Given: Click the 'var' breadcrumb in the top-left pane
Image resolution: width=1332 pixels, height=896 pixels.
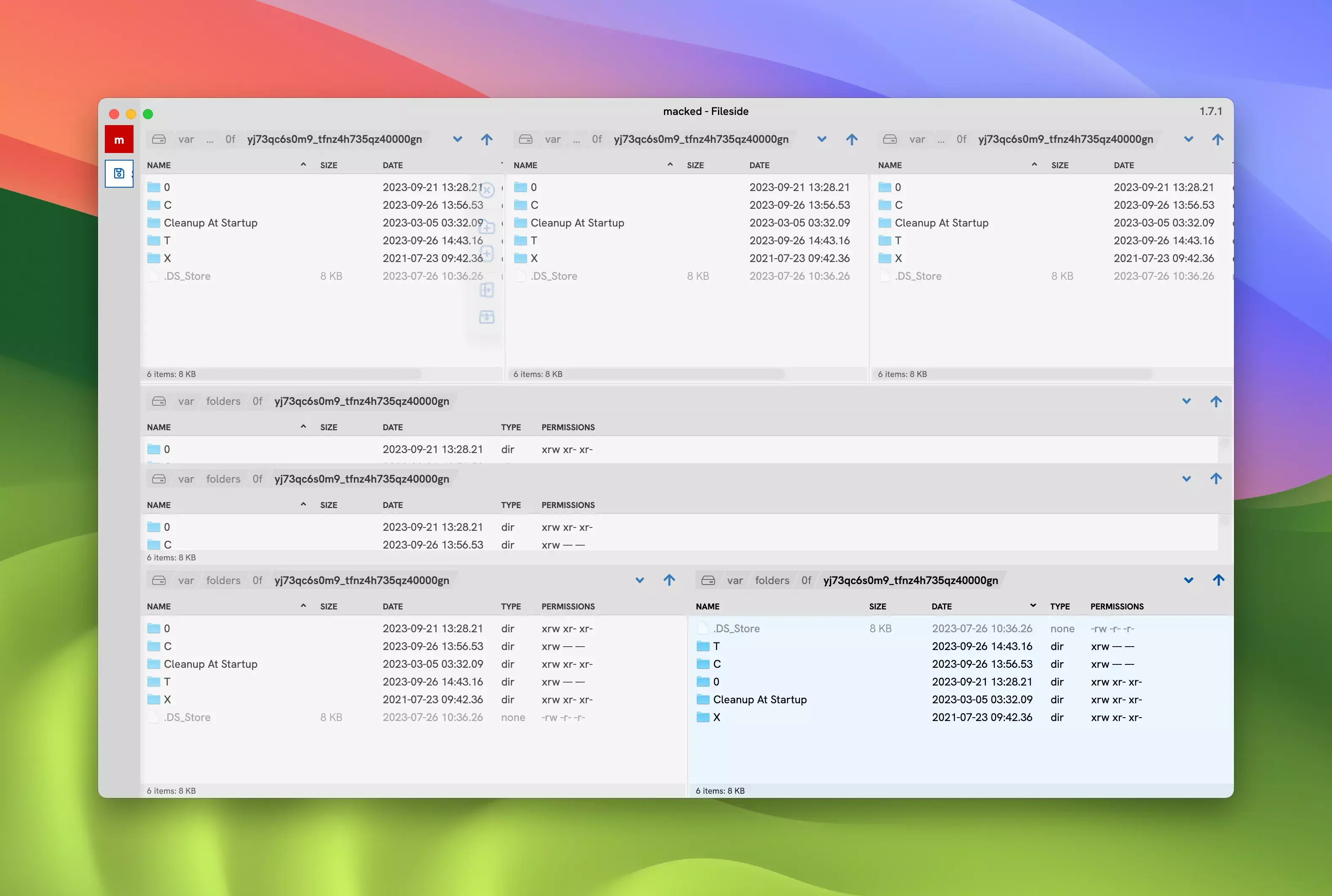Looking at the screenshot, I should (x=186, y=139).
